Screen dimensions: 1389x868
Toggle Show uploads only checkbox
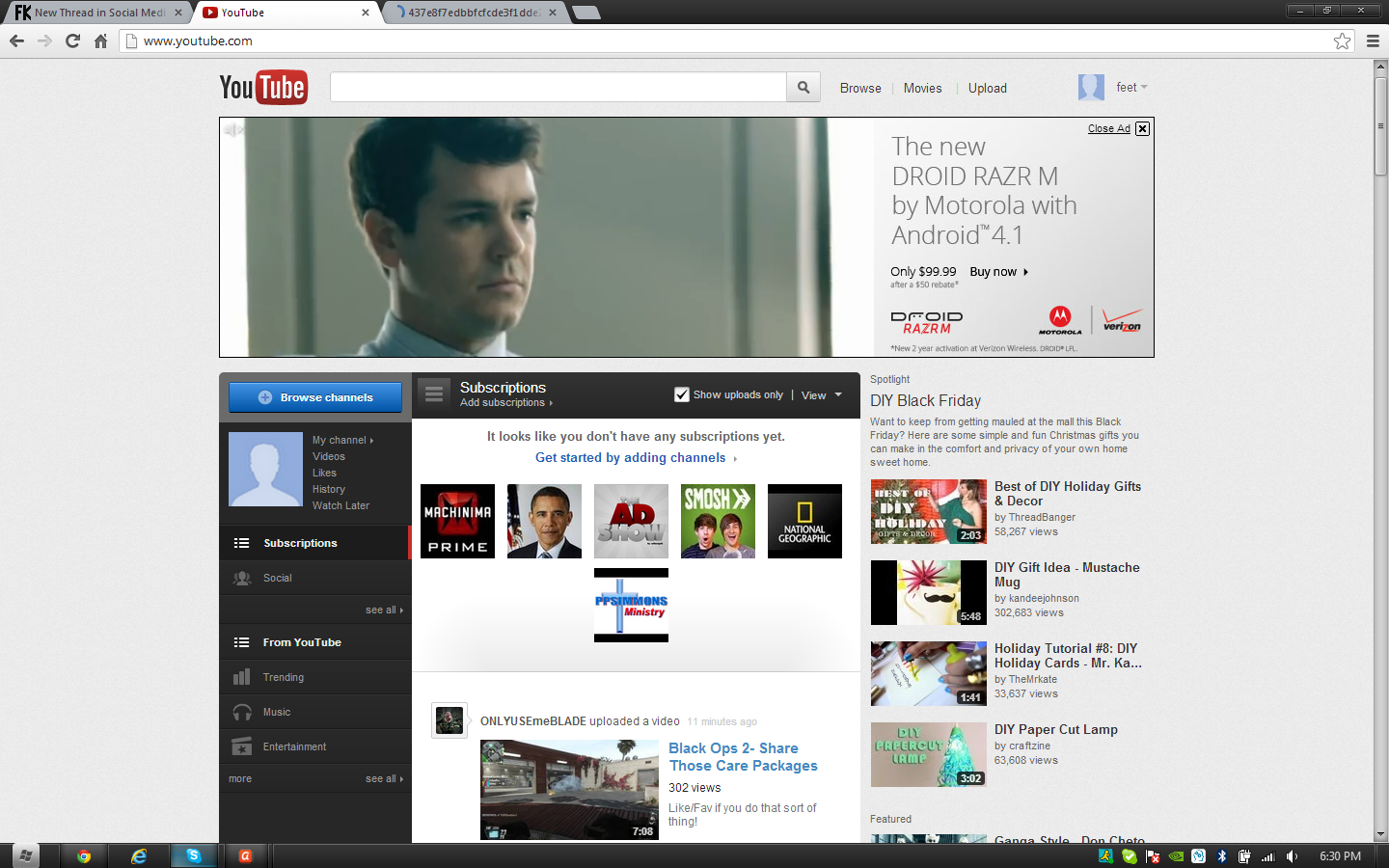(682, 394)
